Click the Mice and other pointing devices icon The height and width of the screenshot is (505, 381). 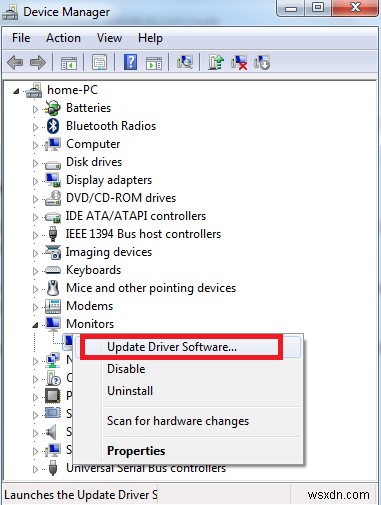pyautogui.click(x=53, y=288)
